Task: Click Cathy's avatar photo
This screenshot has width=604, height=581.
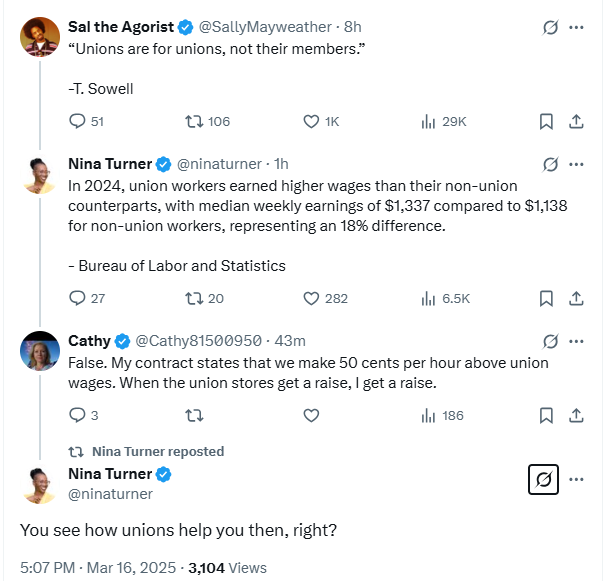Action: pyautogui.click(x=40, y=350)
